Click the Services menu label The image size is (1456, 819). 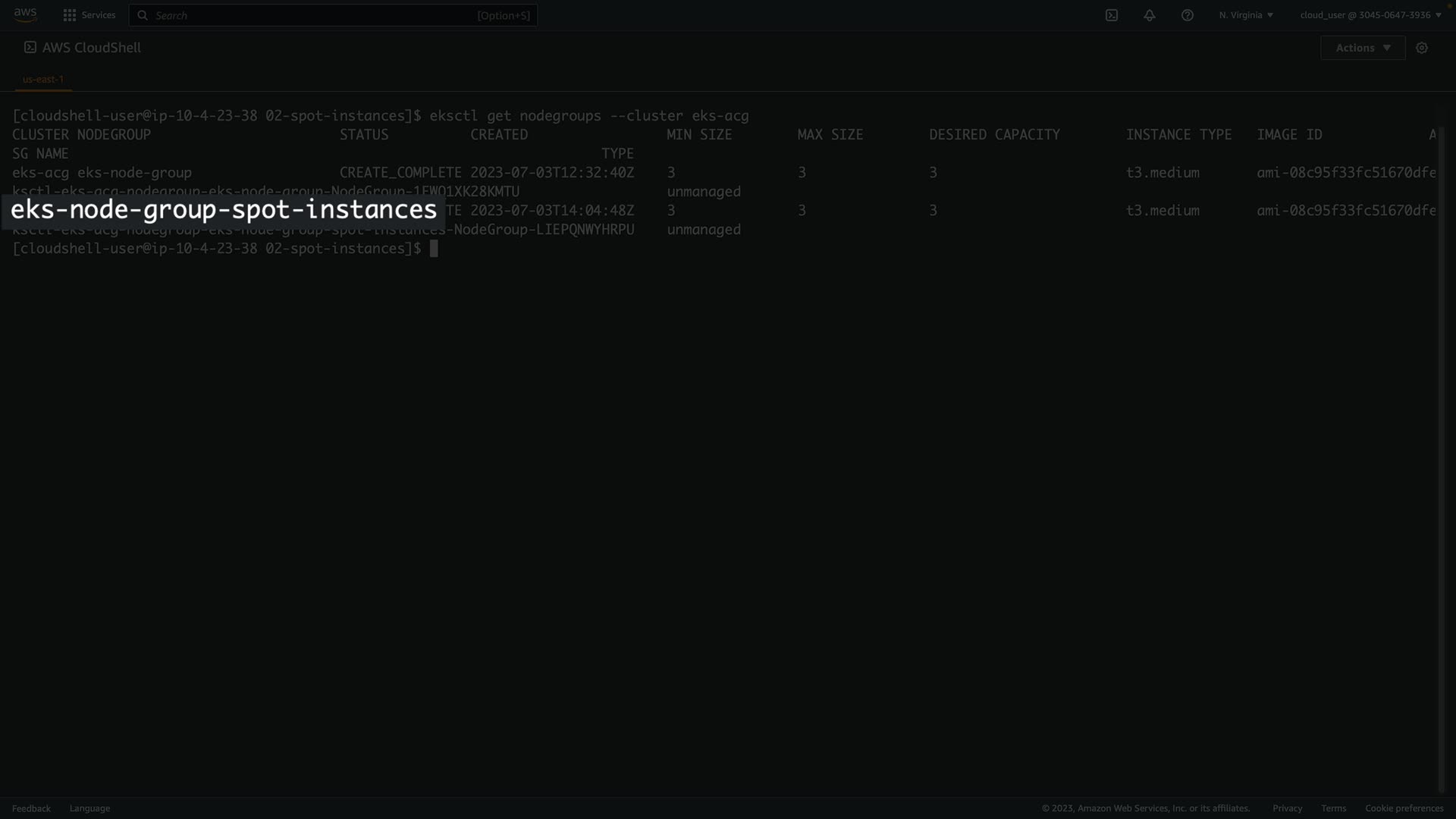coord(99,15)
